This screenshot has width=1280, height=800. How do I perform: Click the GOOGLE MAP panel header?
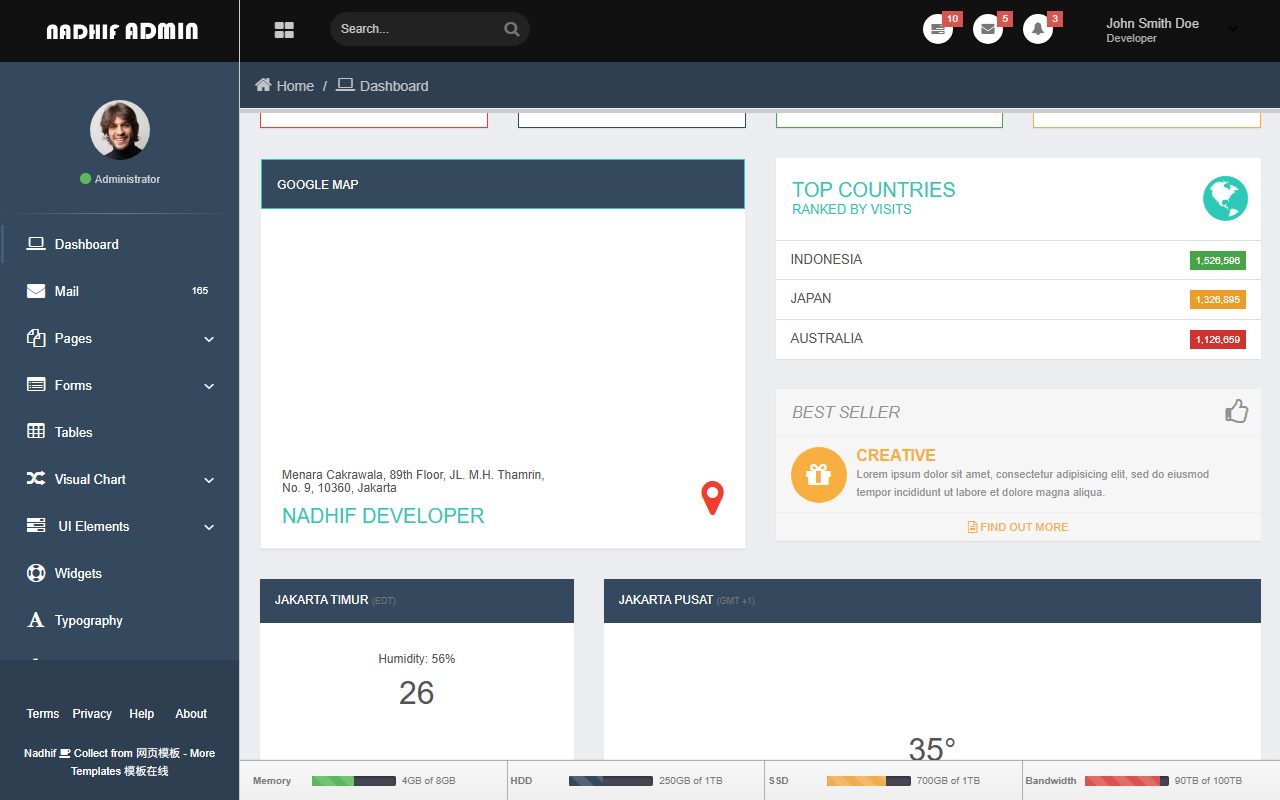503,184
